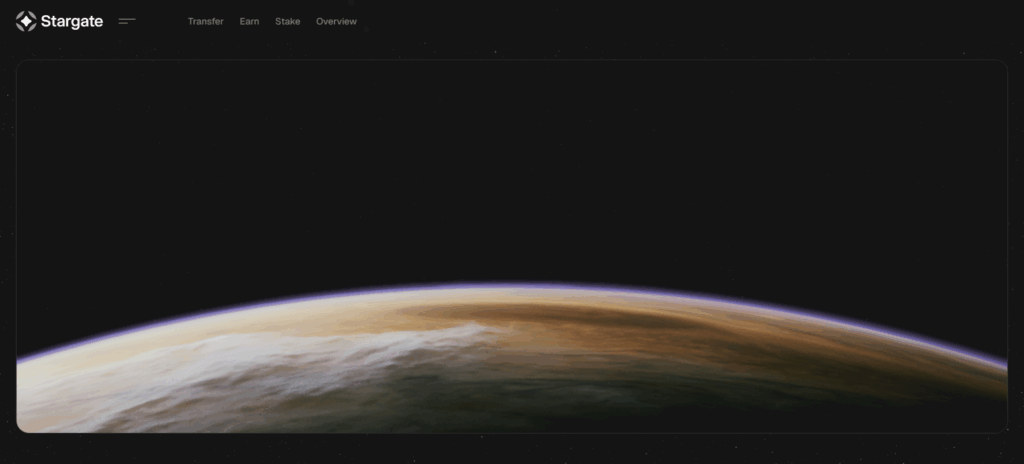
Task: Click the top-left corner of banner panel
Action: tap(21, 65)
